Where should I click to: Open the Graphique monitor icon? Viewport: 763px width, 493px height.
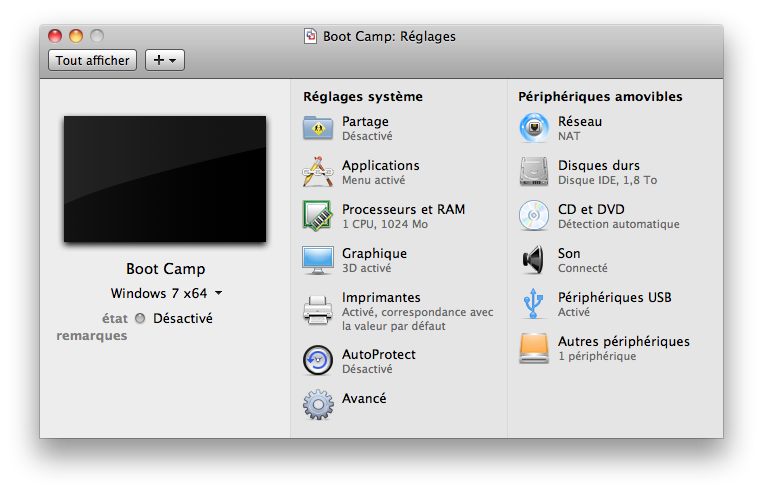(x=318, y=260)
